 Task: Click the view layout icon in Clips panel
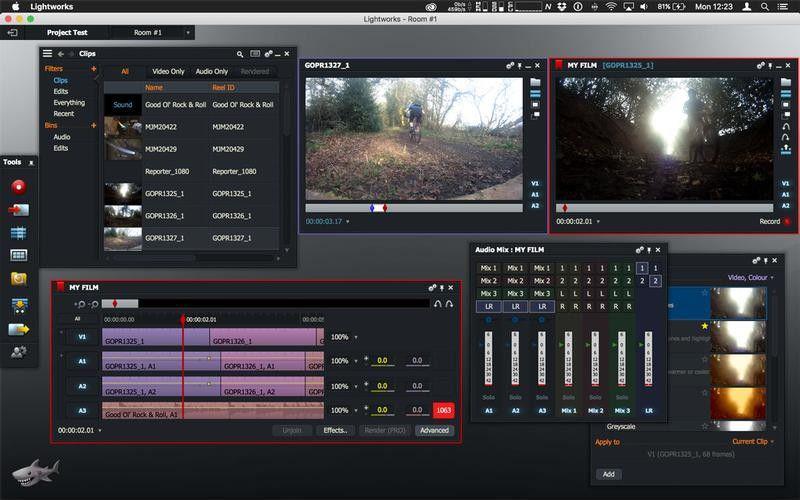[x=255, y=54]
